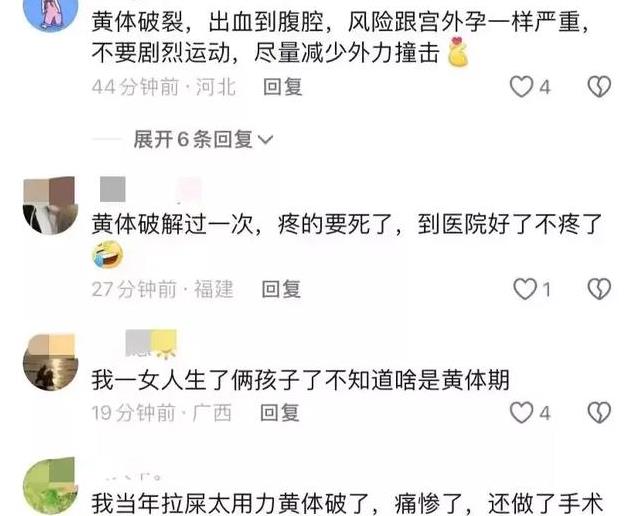Click the chevron next to 展开6条回复
636x516 pixels.
click(x=266, y=140)
